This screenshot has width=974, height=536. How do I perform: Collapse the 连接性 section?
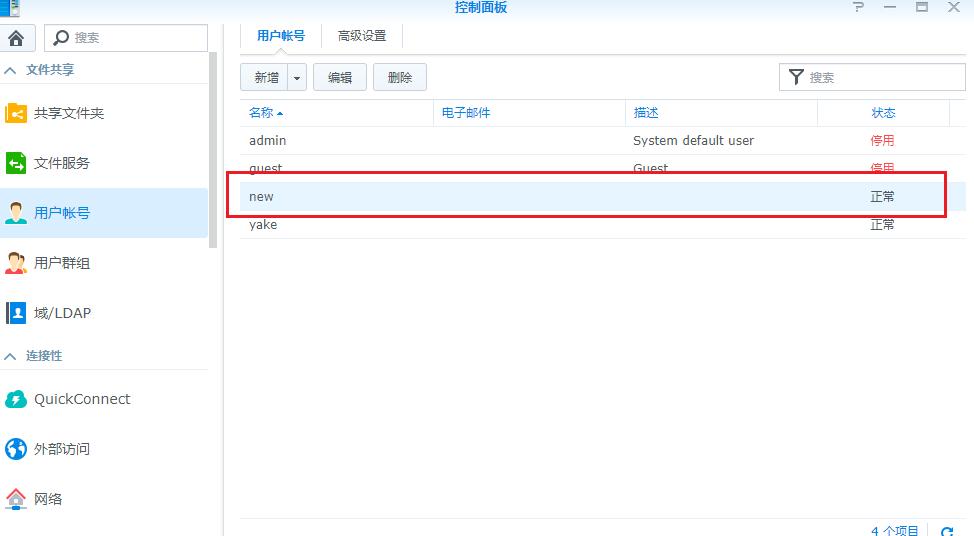click(10, 357)
